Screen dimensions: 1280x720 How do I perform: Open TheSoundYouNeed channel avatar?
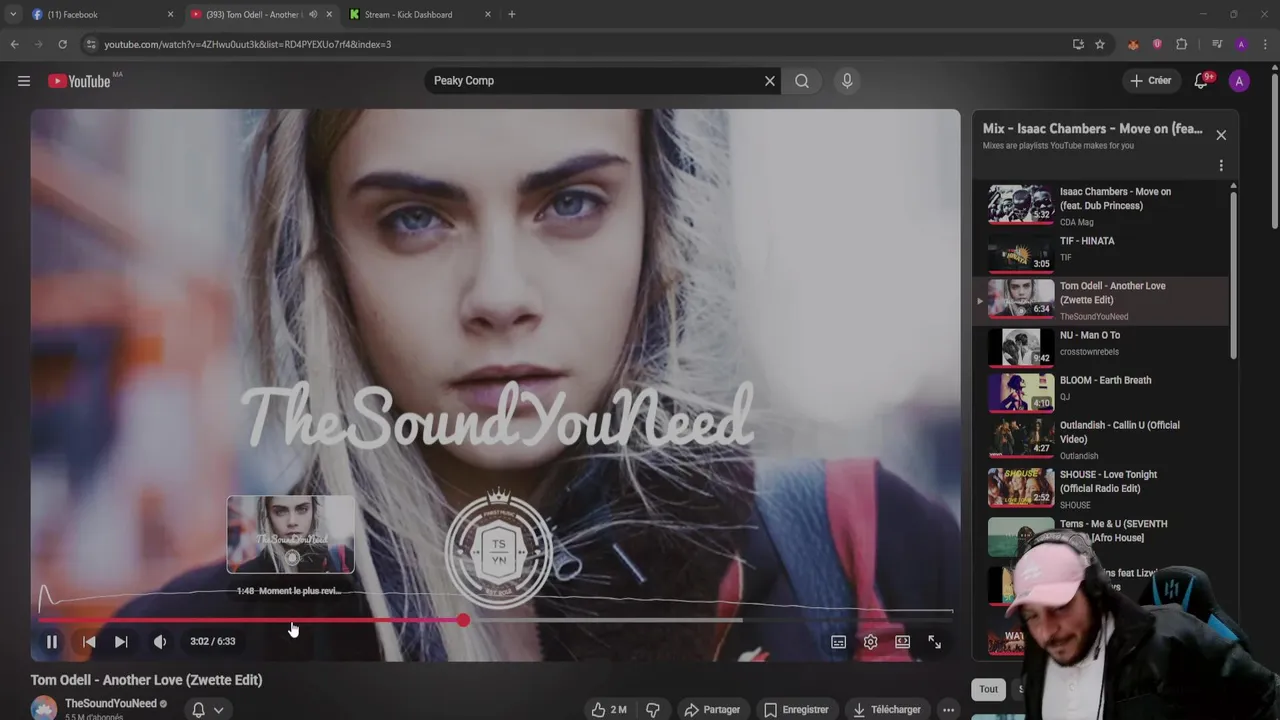pyautogui.click(x=43, y=708)
